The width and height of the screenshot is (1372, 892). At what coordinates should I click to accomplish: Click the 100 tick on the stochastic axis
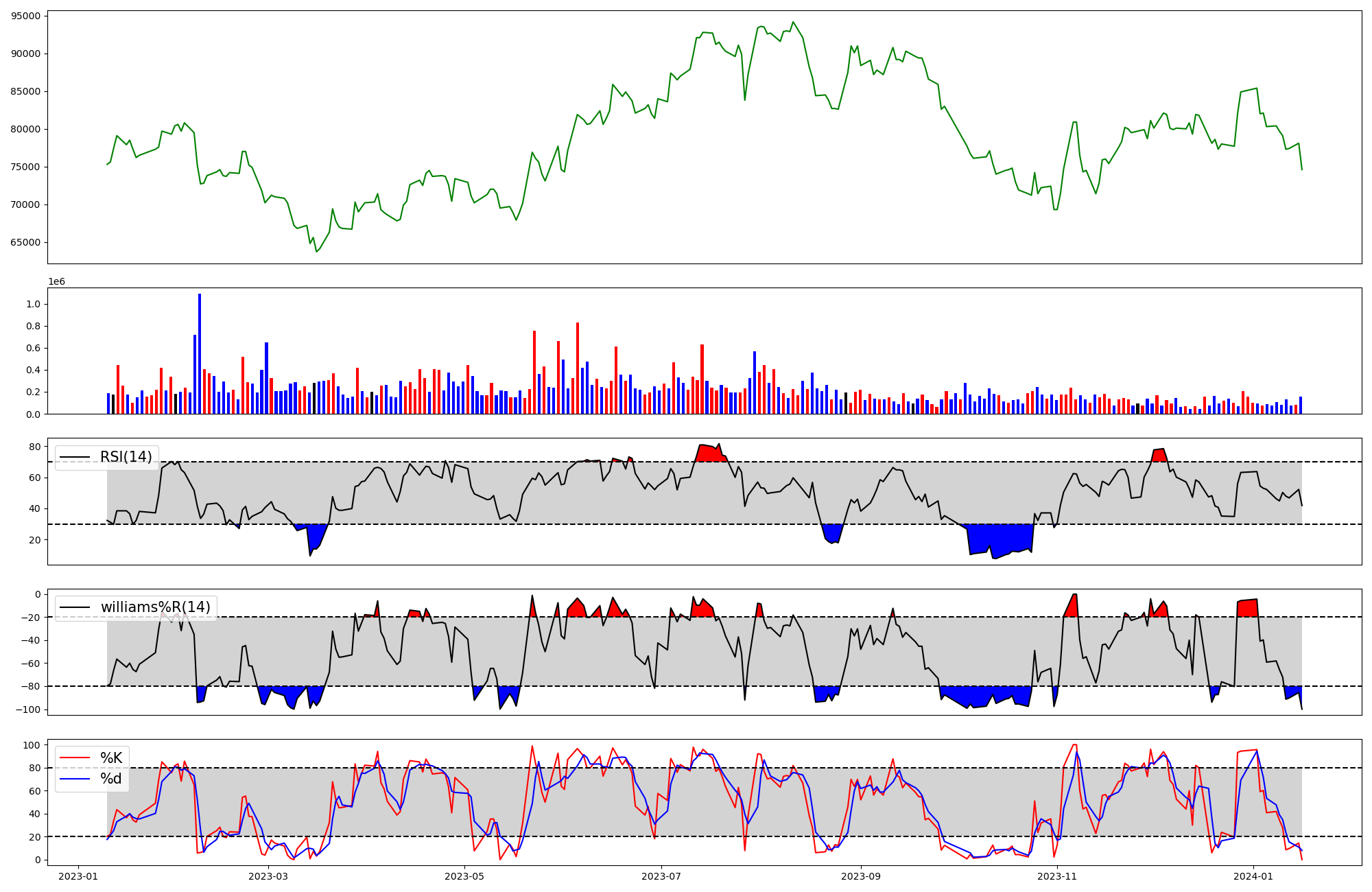click(32, 745)
